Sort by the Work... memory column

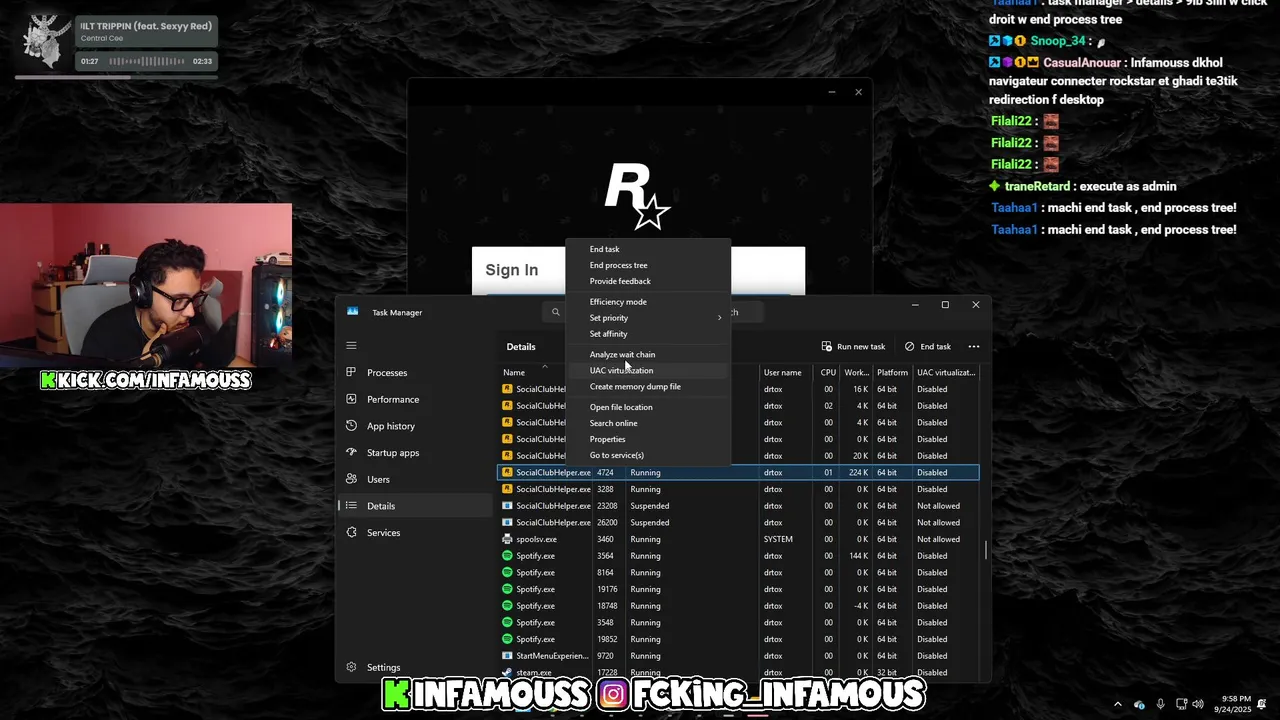point(856,372)
